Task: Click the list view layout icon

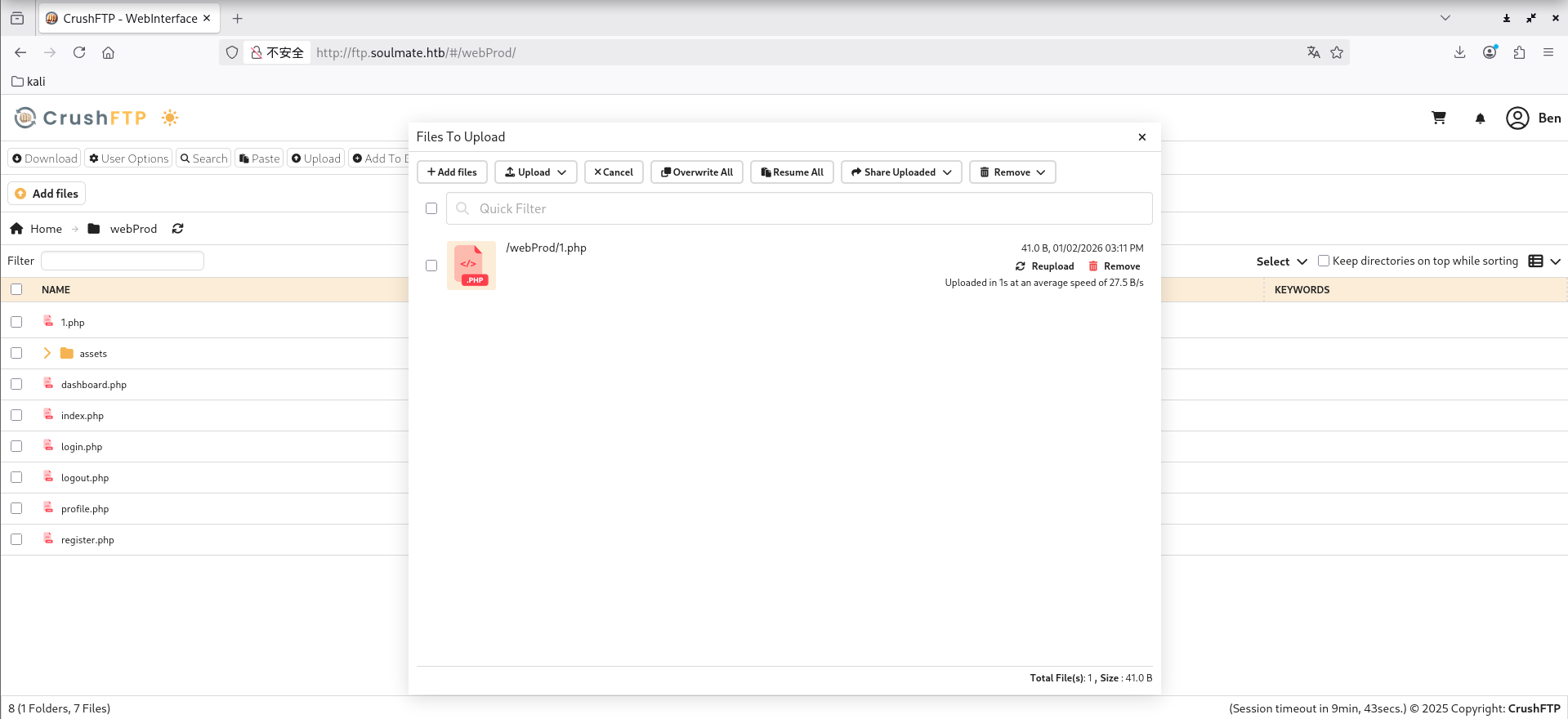Action: pyautogui.click(x=1535, y=261)
